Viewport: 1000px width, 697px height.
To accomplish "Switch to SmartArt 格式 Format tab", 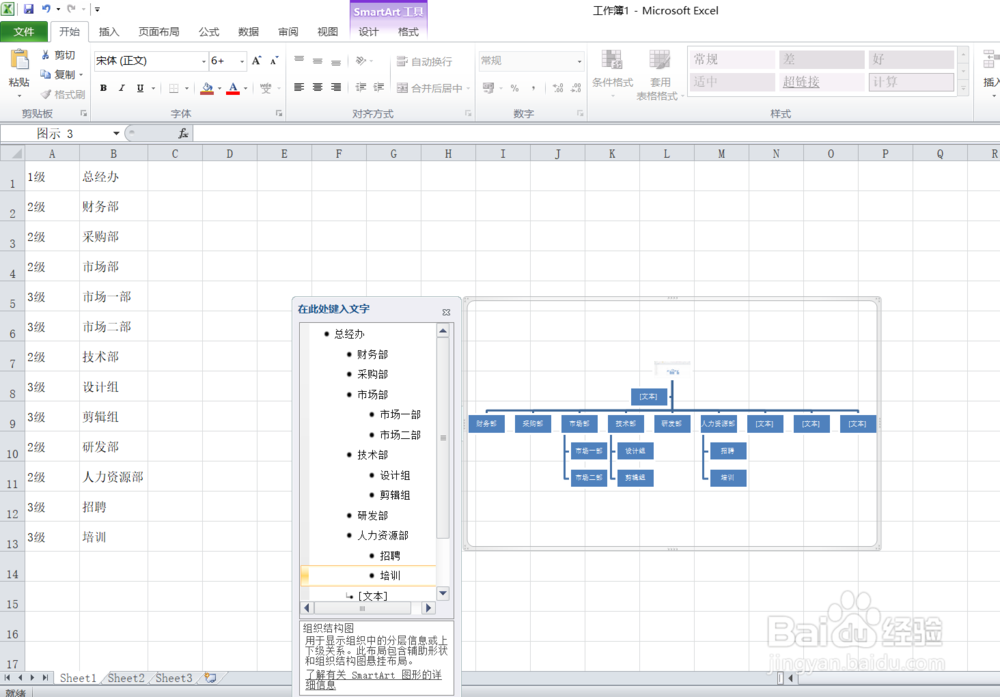I will [x=408, y=32].
